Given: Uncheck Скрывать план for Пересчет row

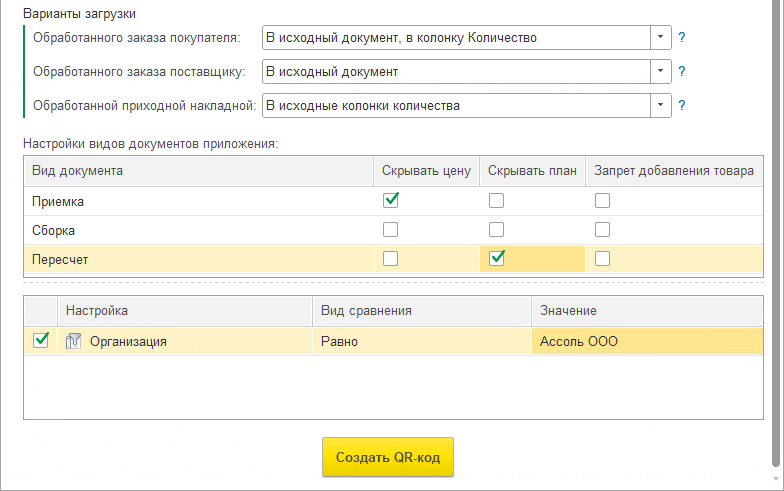Looking at the screenshot, I should pos(496,258).
